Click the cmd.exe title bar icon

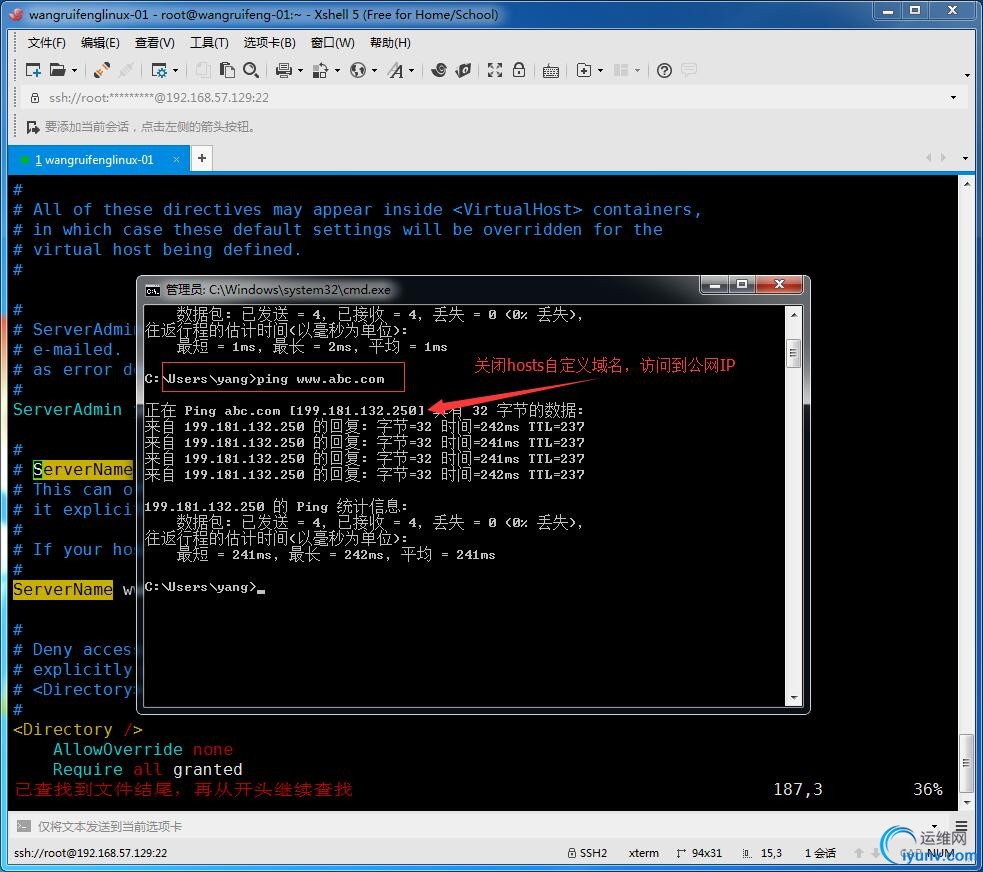(x=153, y=290)
